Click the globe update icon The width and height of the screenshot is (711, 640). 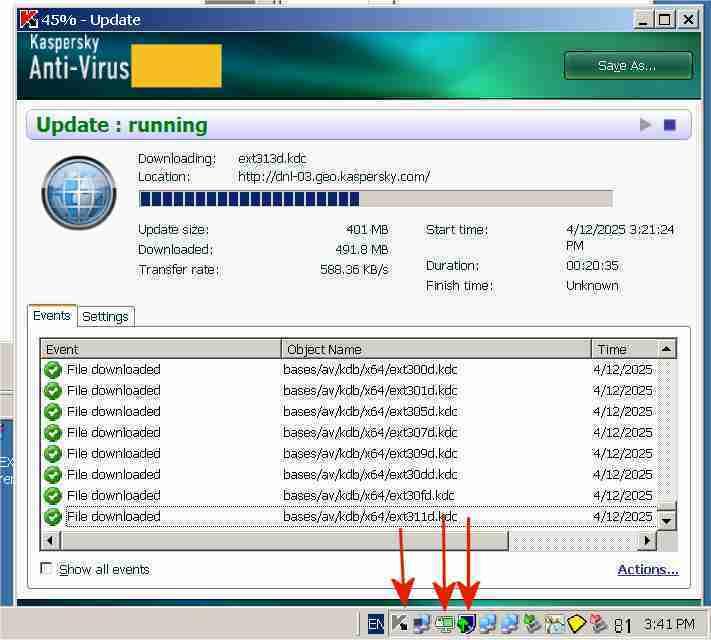click(x=79, y=192)
